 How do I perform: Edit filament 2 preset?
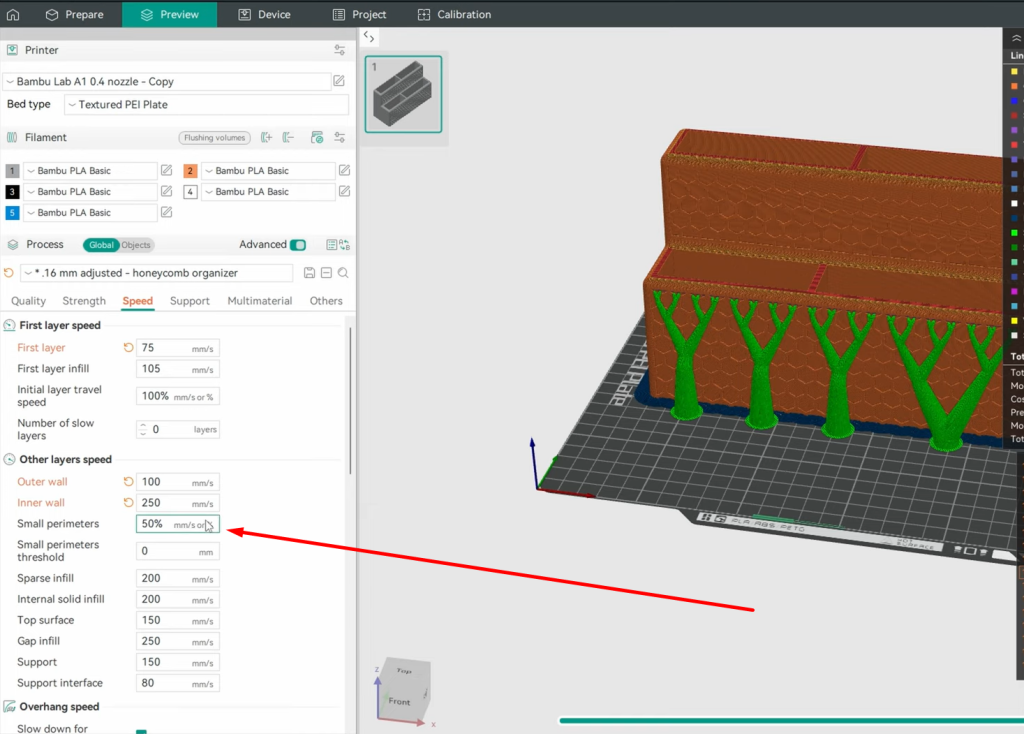point(344,171)
